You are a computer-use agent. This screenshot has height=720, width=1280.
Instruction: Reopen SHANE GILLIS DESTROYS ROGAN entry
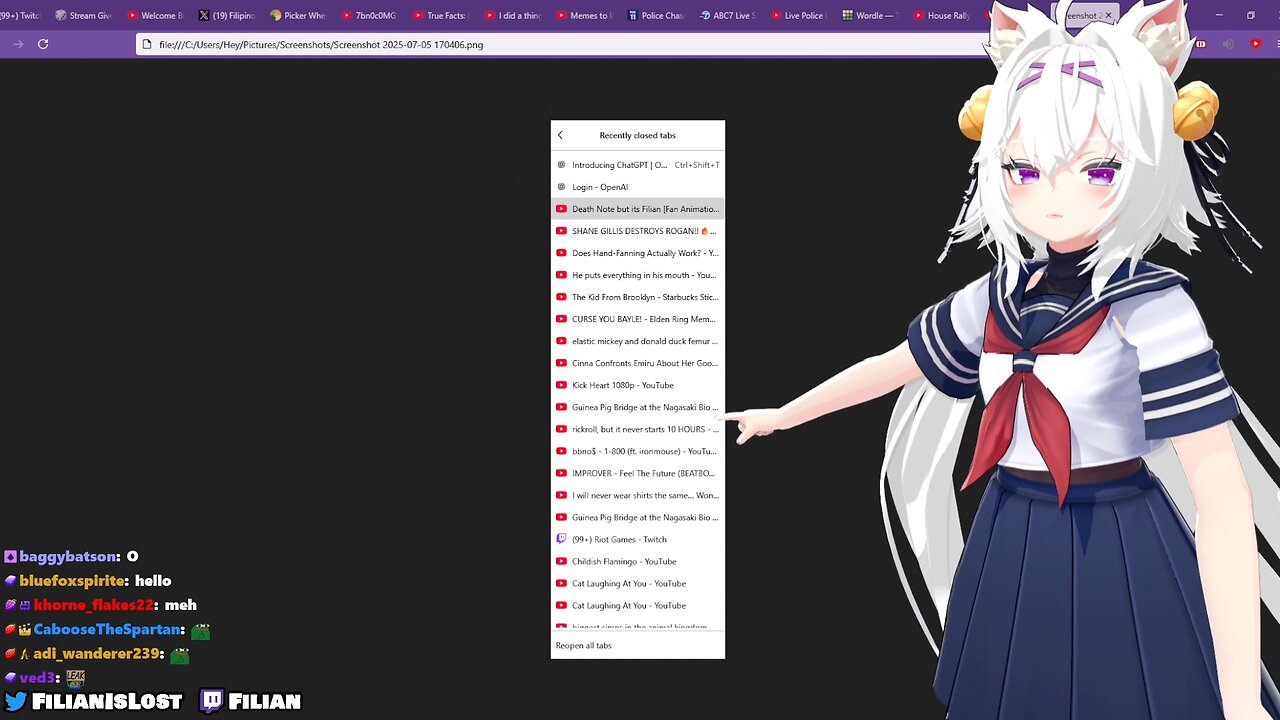pos(638,231)
